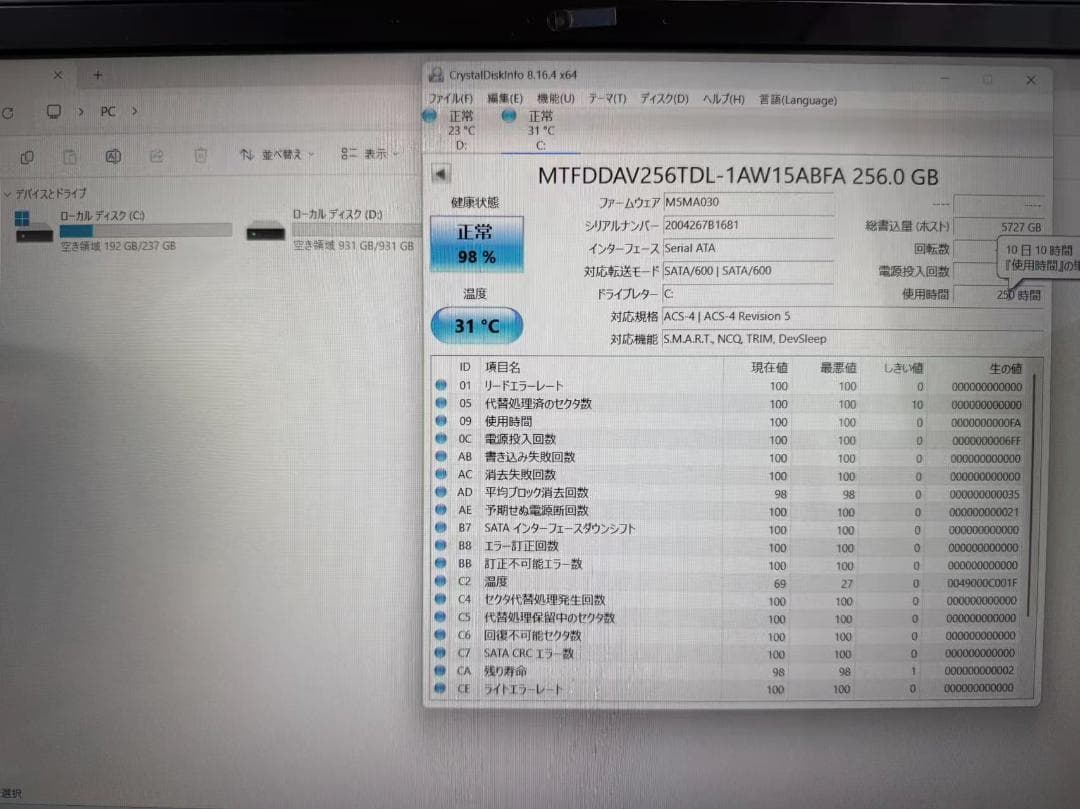Click the left arrow to switch disks

tap(440, 172)
